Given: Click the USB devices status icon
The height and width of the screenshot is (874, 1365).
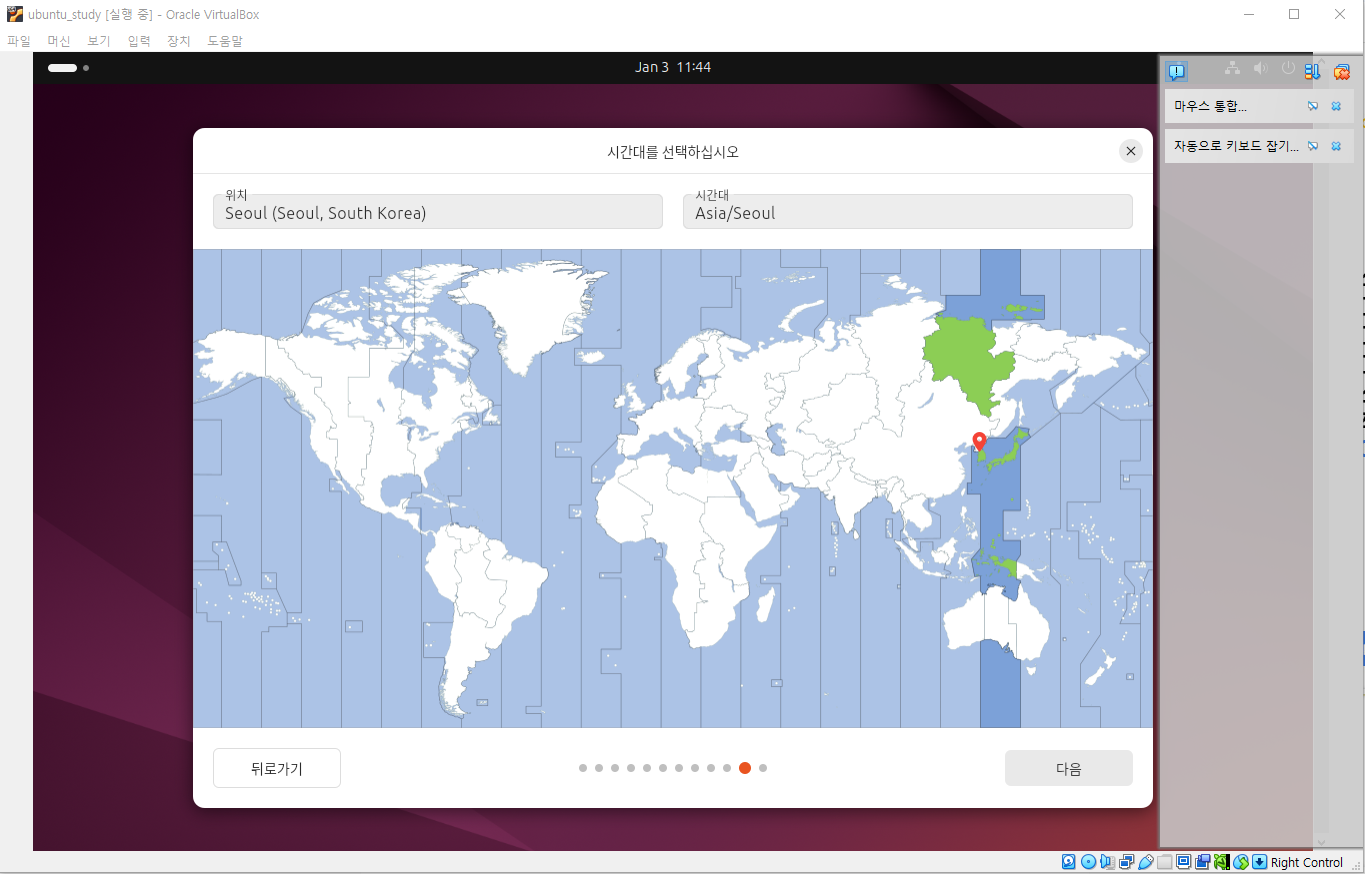Looking at the screenshot, I should (1145, 862).
